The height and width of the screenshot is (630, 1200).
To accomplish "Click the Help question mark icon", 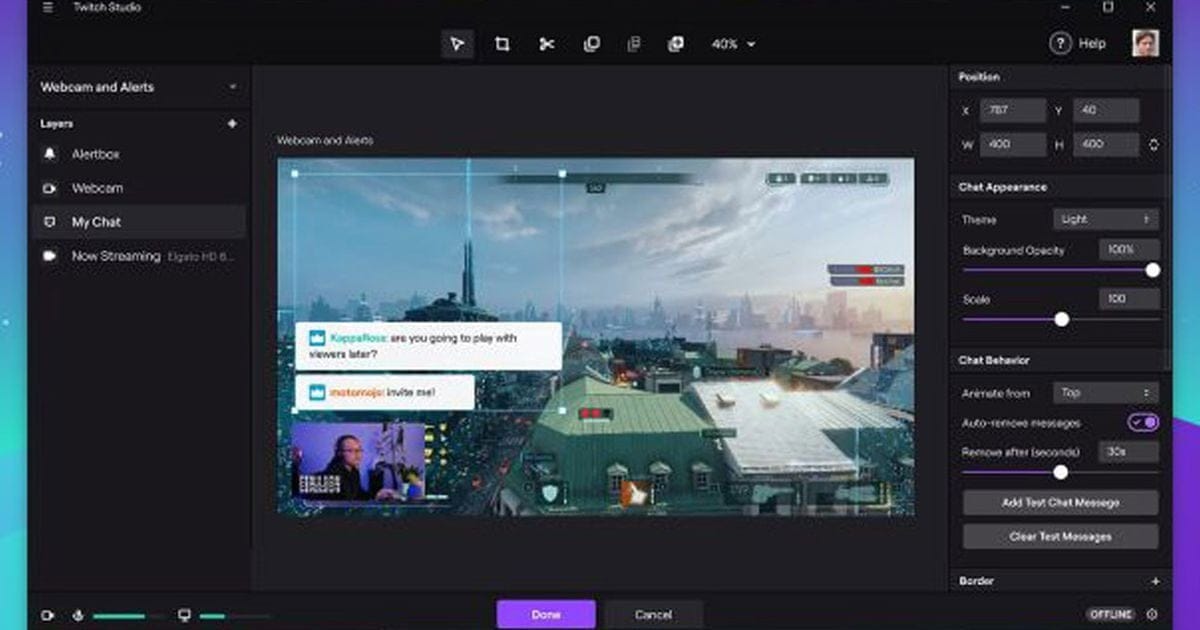I will pyautogui.click(x=1060, y=43).
